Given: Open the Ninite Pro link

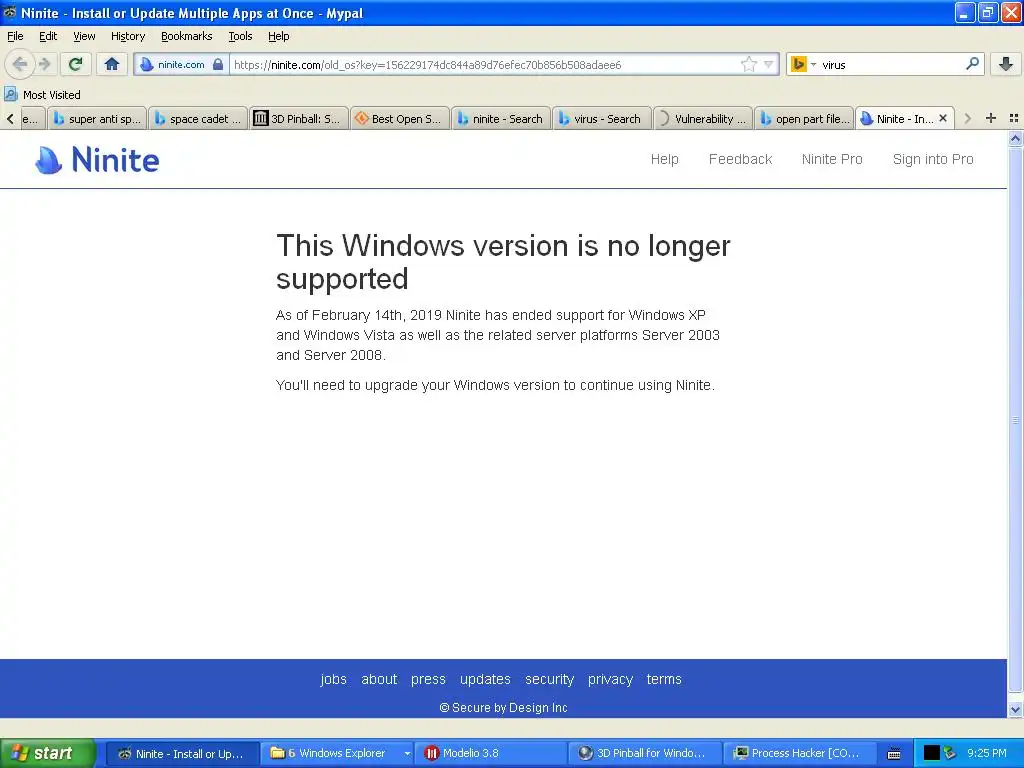Looking at the screenshot, I should point(832,159).
